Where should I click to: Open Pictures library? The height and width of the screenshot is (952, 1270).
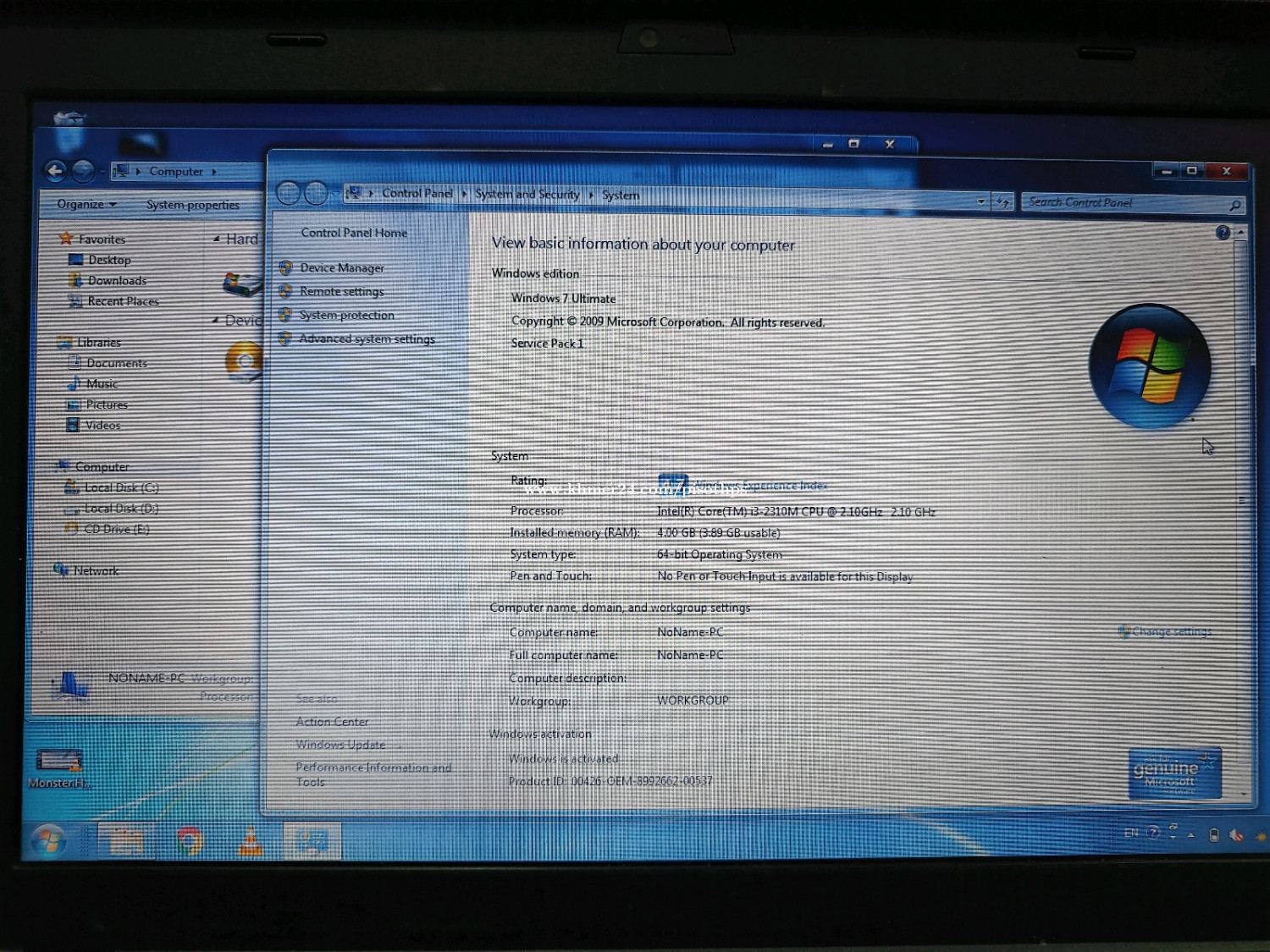pyautogui.click(x=107, y=404)
